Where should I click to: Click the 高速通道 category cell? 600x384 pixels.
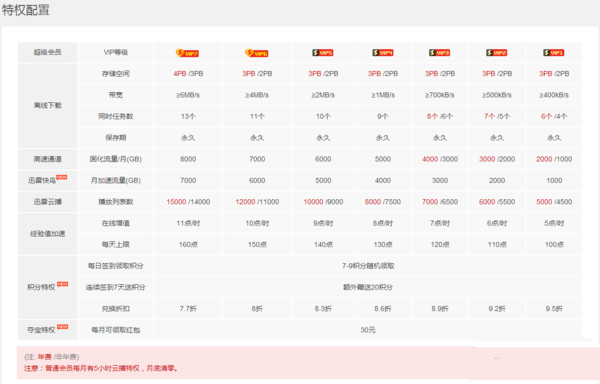click(x=47, y=159)
